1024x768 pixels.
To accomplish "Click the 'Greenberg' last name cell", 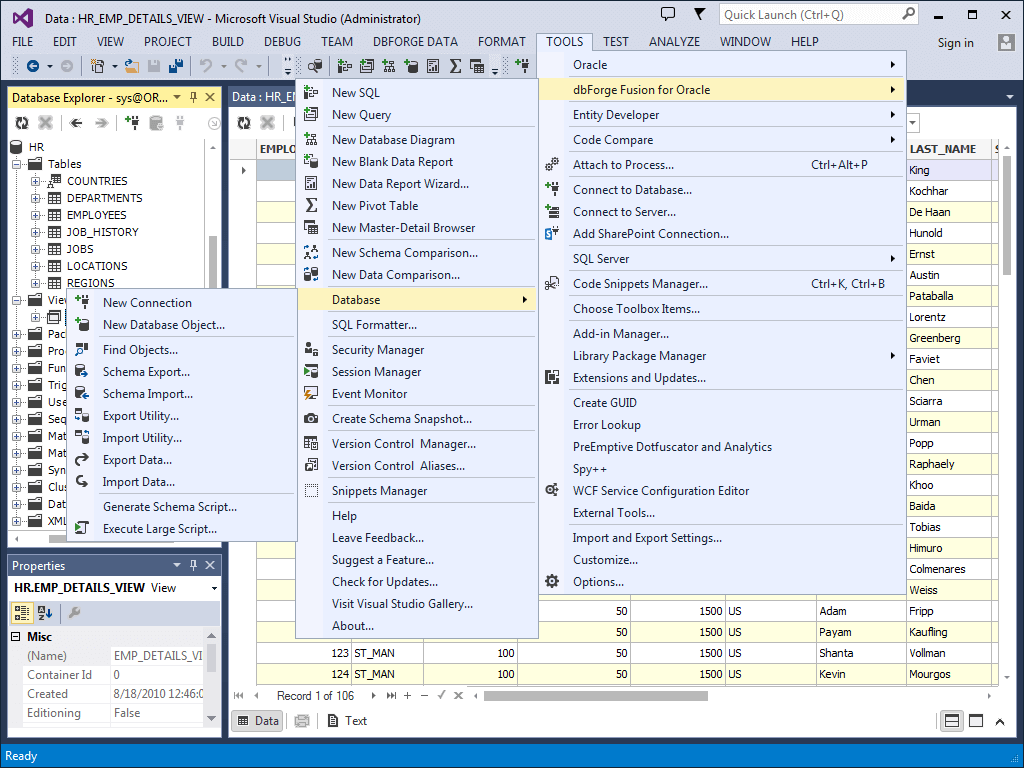I will [949, 338].
